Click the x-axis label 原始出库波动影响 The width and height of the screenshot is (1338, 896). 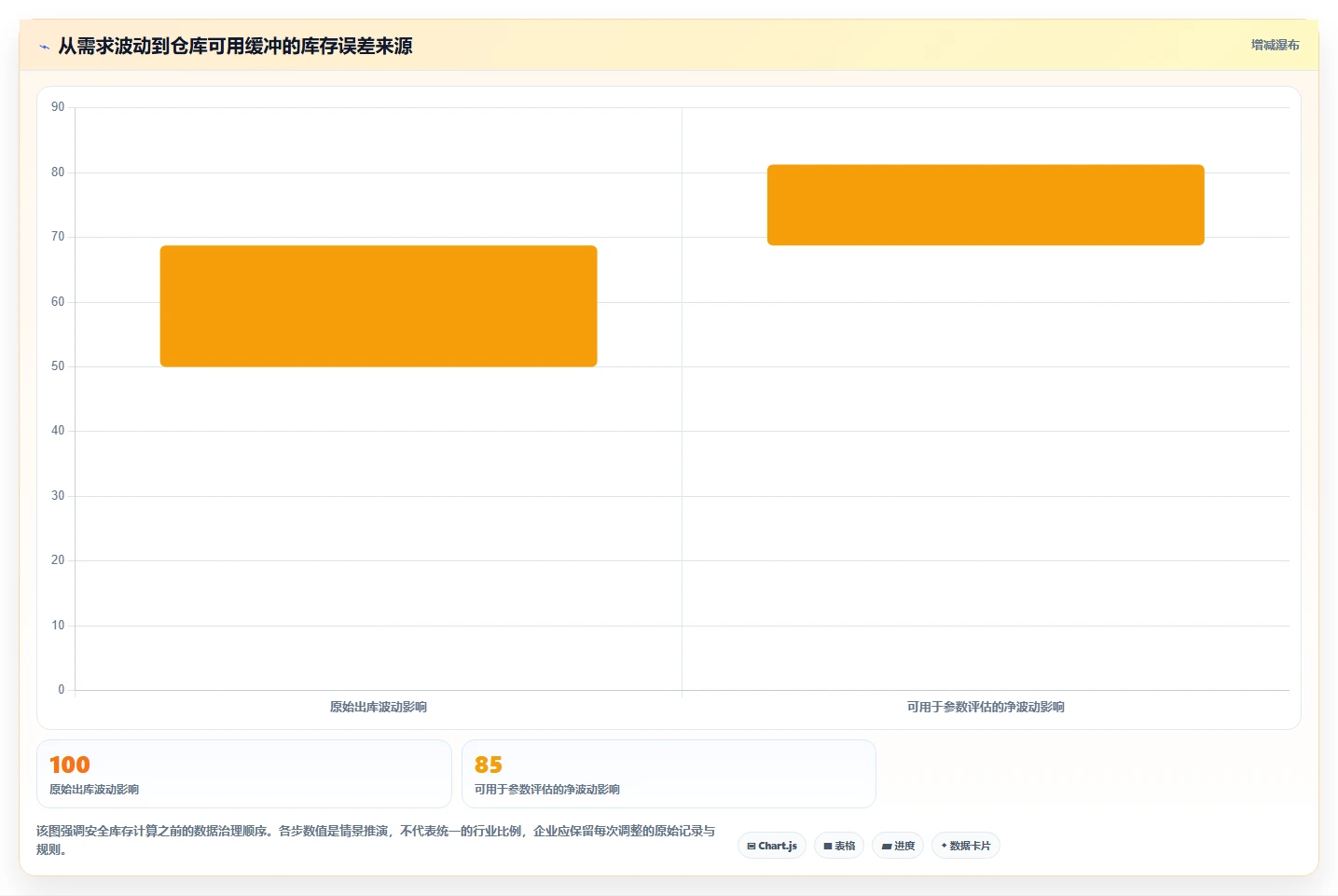click(379, 707)
